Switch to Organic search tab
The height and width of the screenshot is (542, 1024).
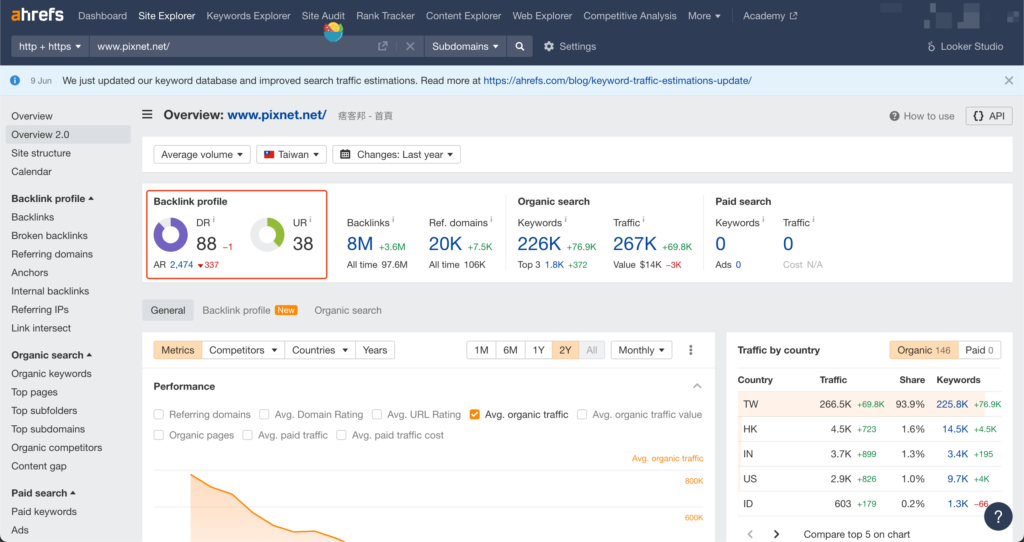point(348,310)
